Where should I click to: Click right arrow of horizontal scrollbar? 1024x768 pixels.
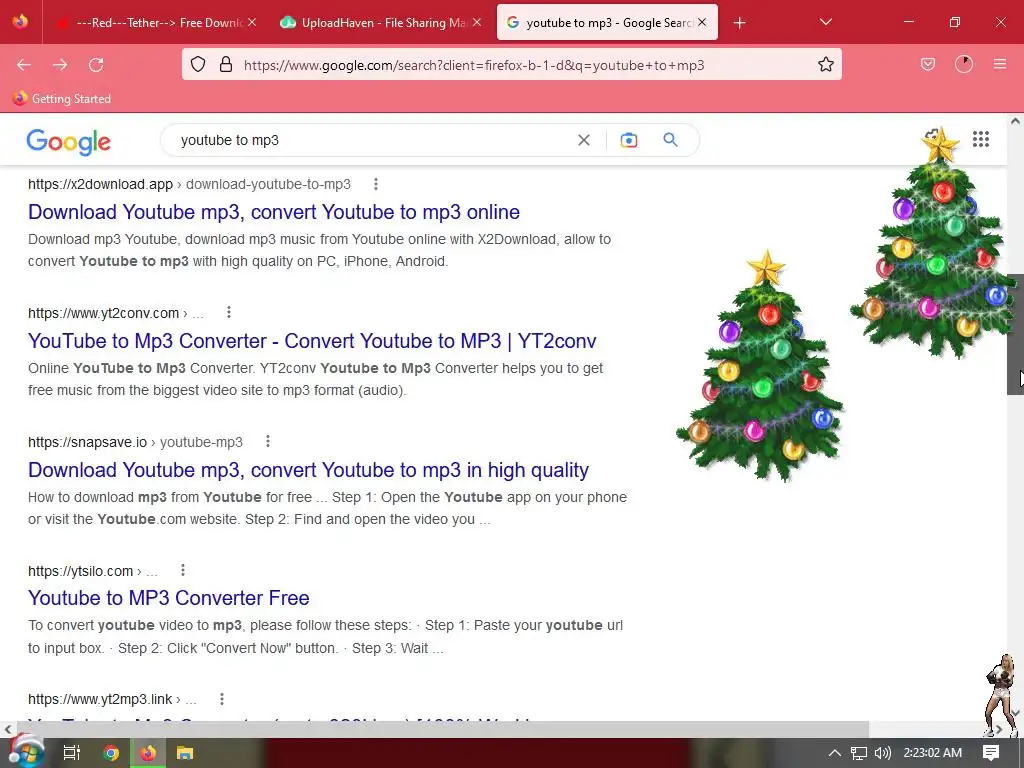tap(999, 729)
